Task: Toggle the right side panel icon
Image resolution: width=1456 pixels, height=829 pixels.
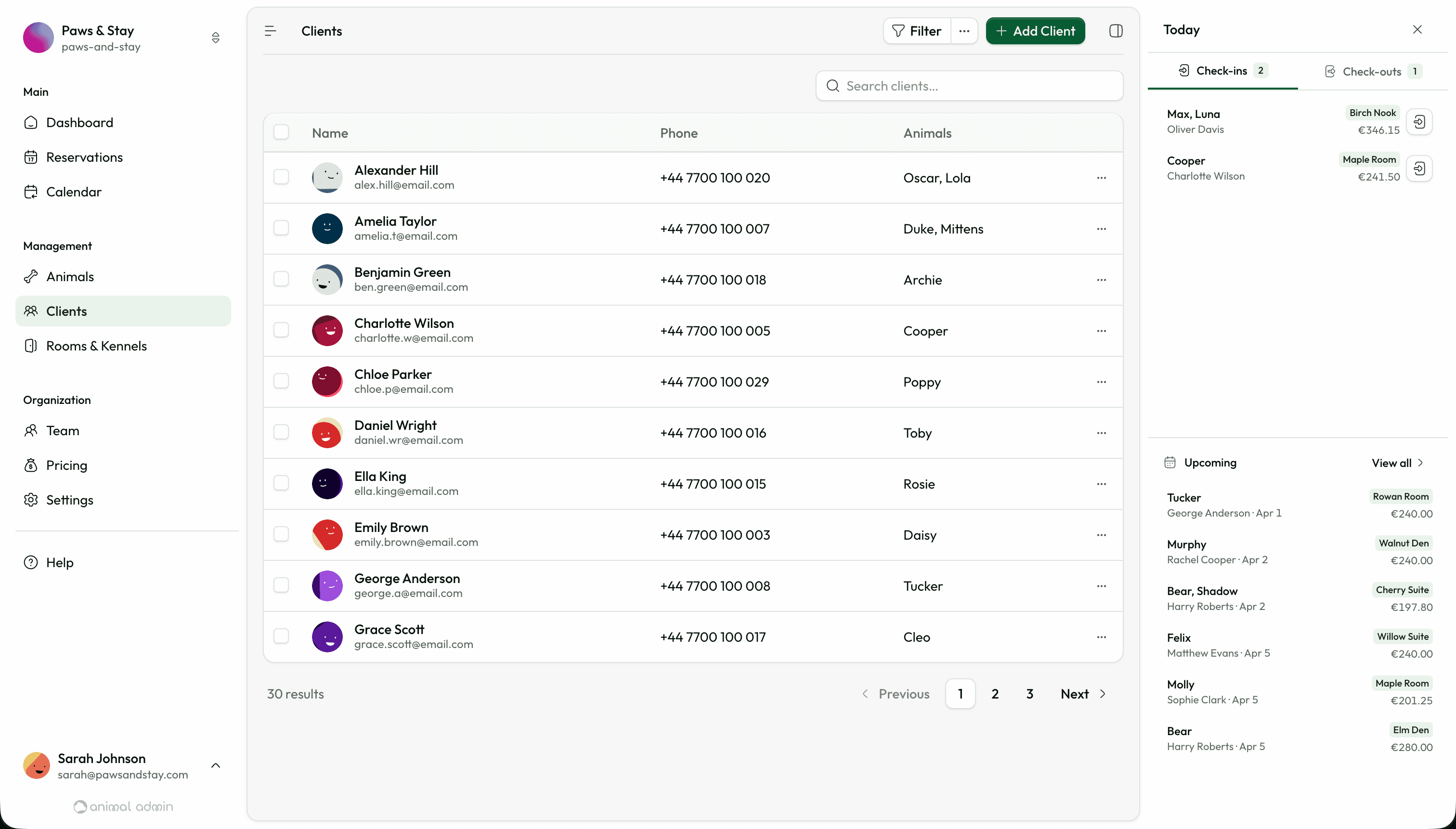Action: [x=1116, y=31]
